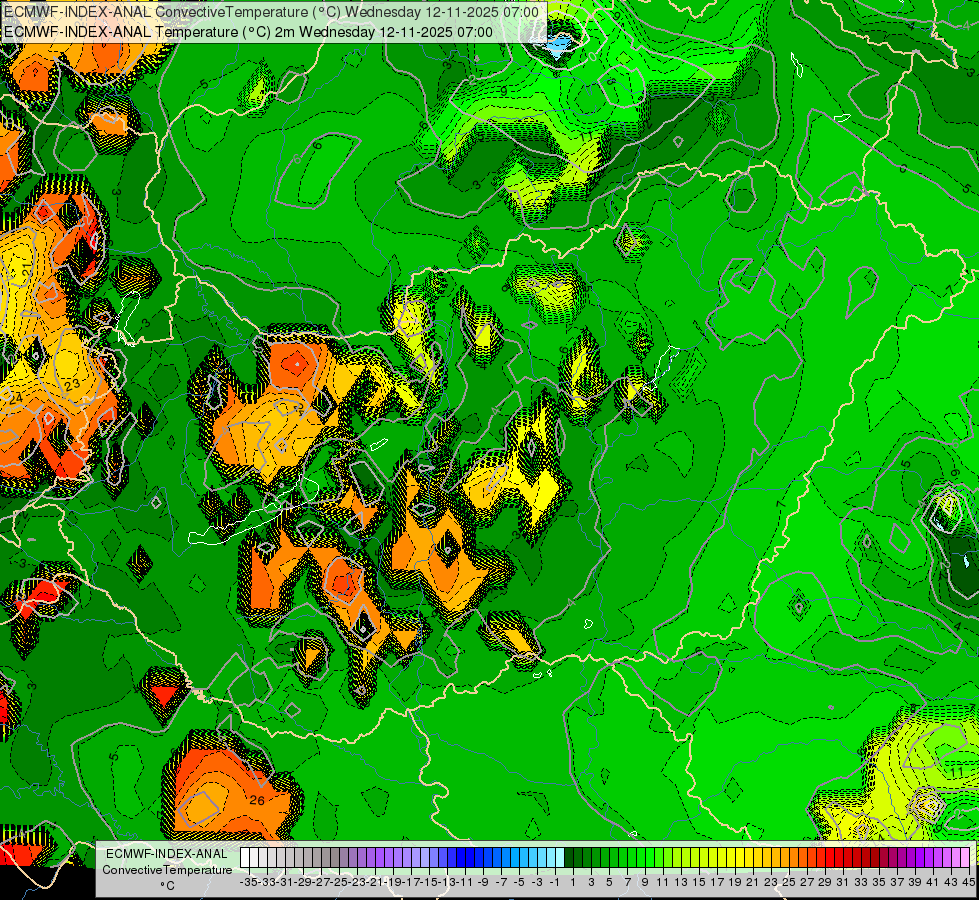Viewport: 979px width, 900px height.
Task: Click the '25' legend scale label
Action: coord(789,882)
